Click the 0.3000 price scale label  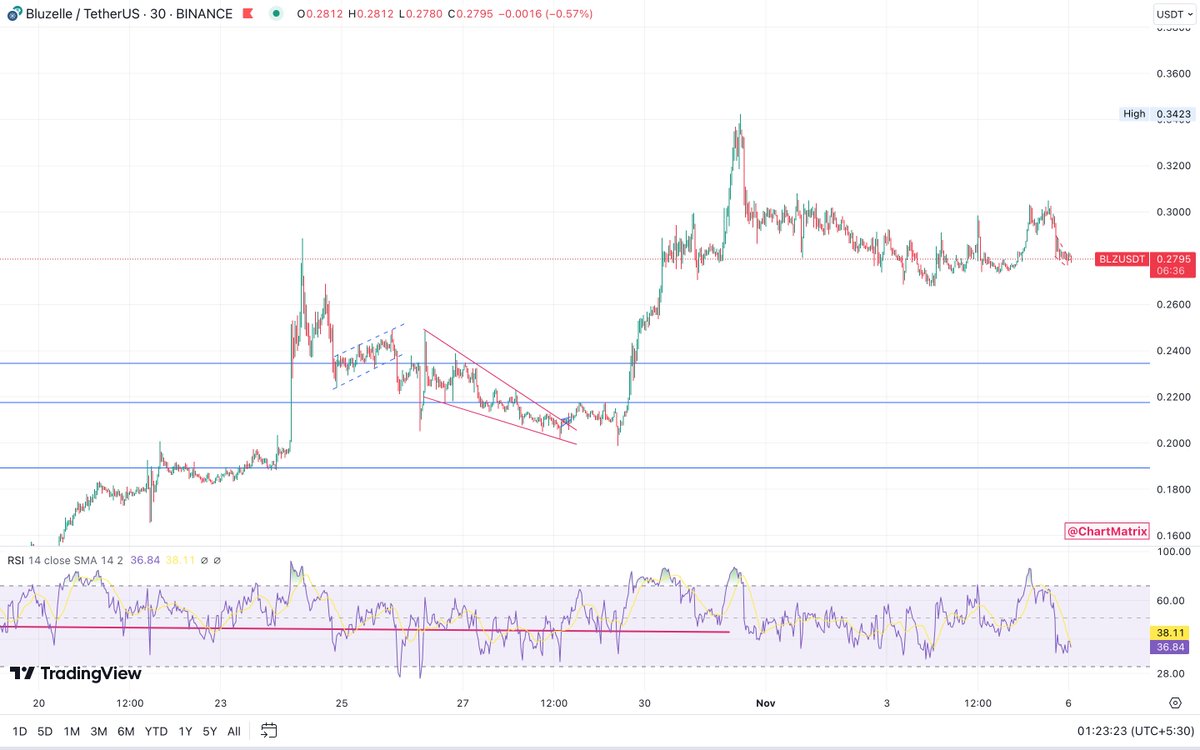click(1172, 212)
